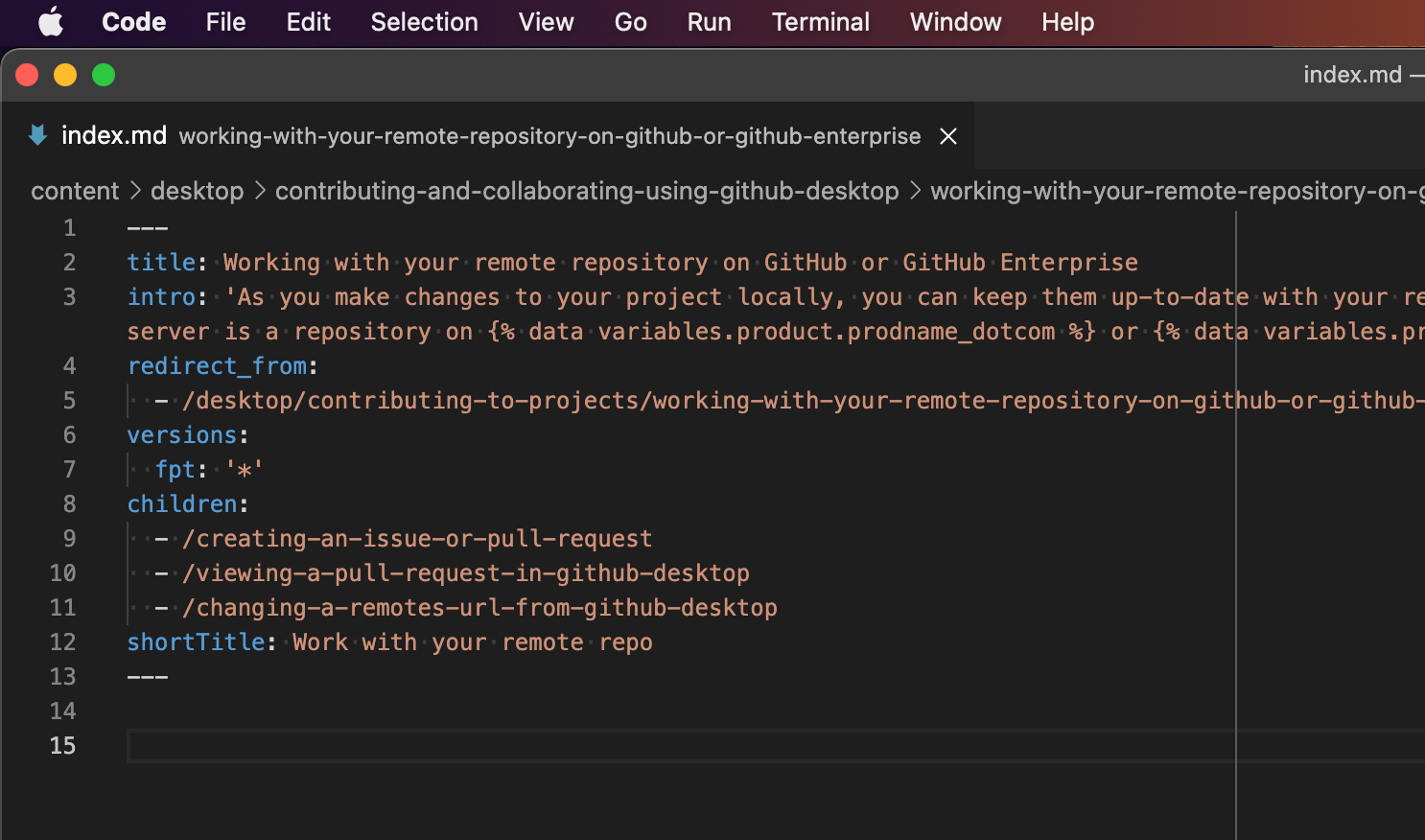
Task: Click the working-with-your-remote-repository breadcrumb
Action: point(1178,191)
